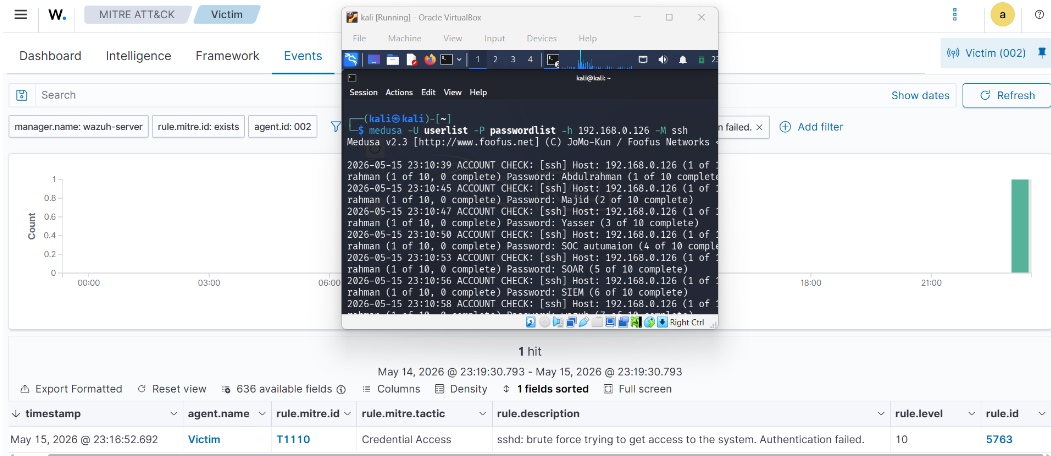Open rule 5763 link
1051x456 pixels.
[999, 440]
